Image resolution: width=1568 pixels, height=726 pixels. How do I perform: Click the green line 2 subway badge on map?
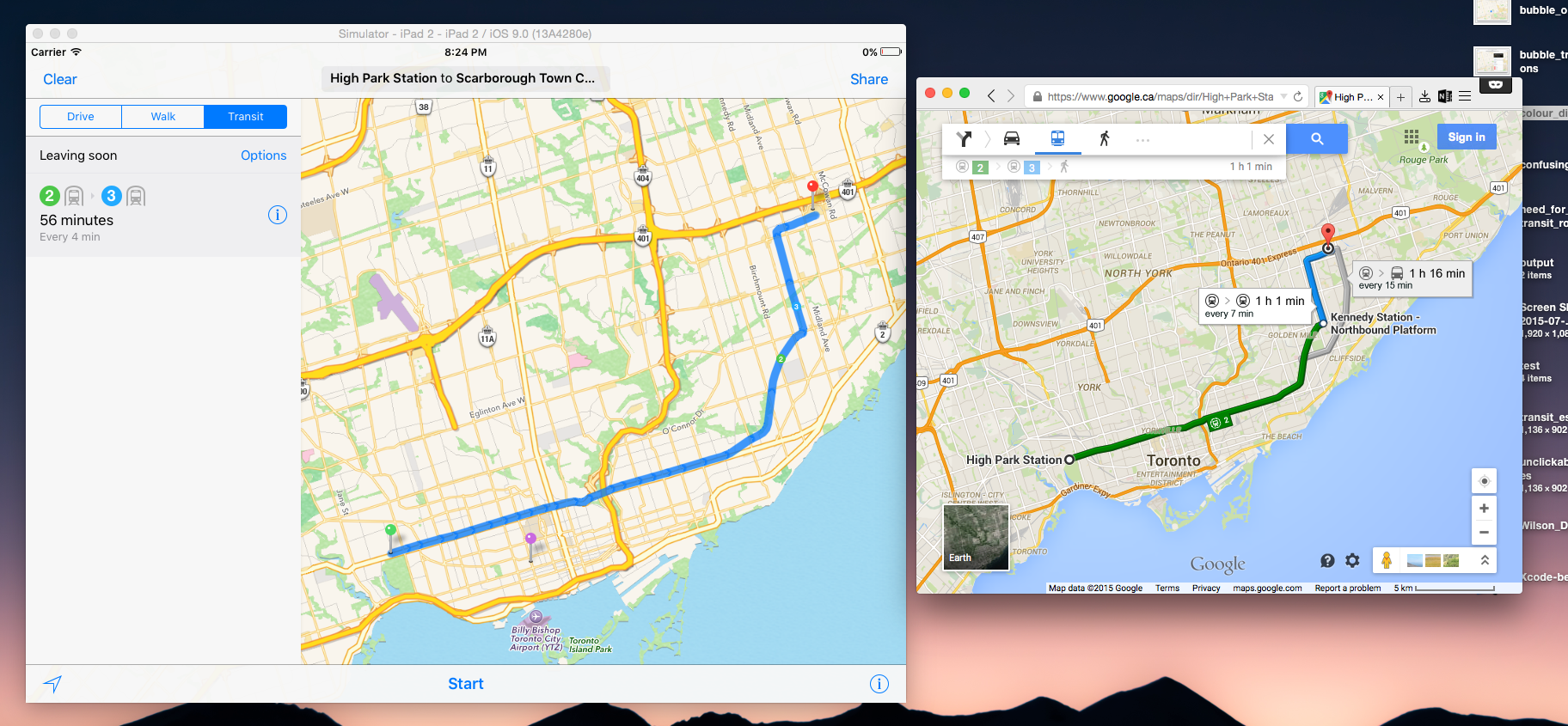pos(1220,422)
